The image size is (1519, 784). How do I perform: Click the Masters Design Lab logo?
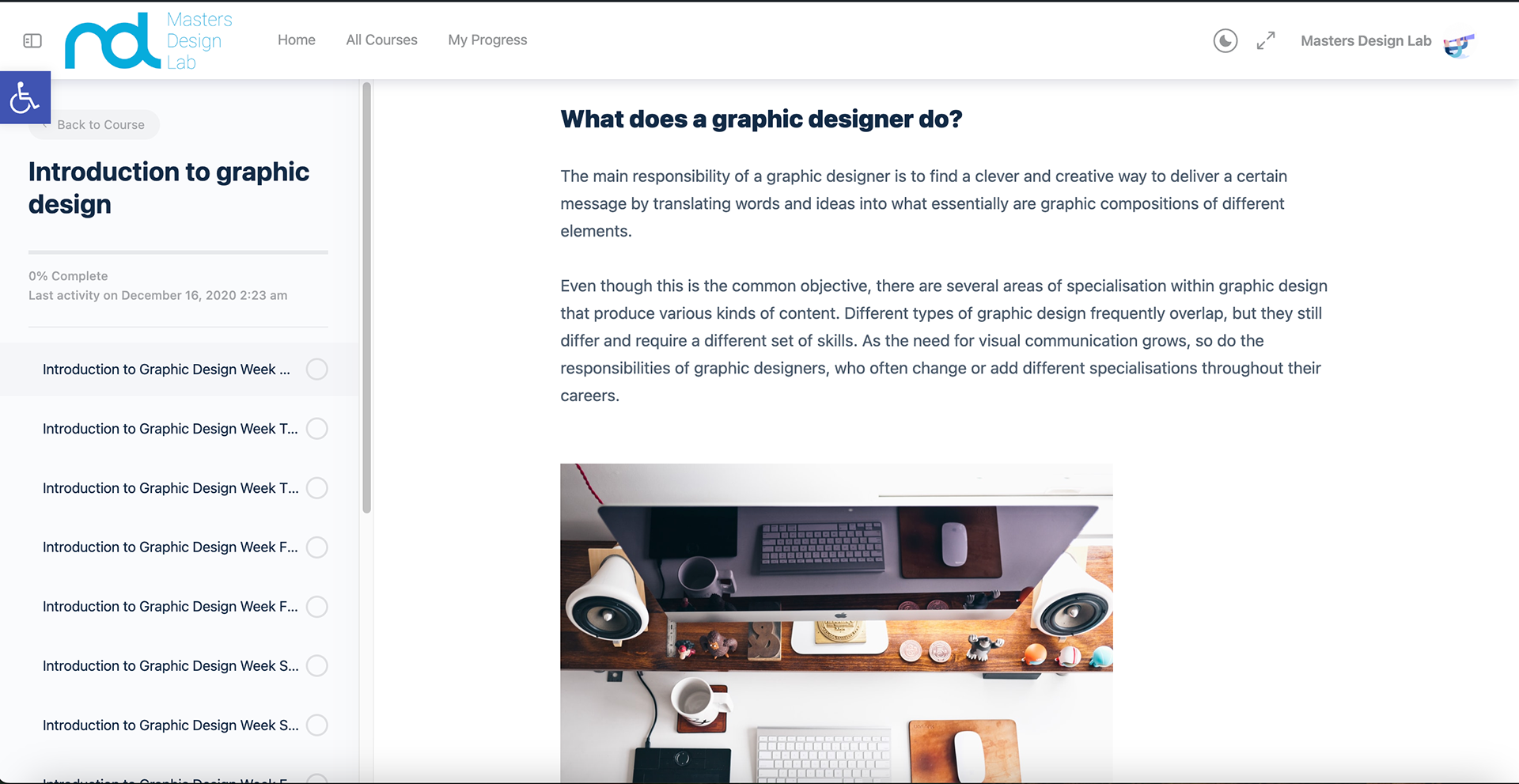[x=149, y=40]
